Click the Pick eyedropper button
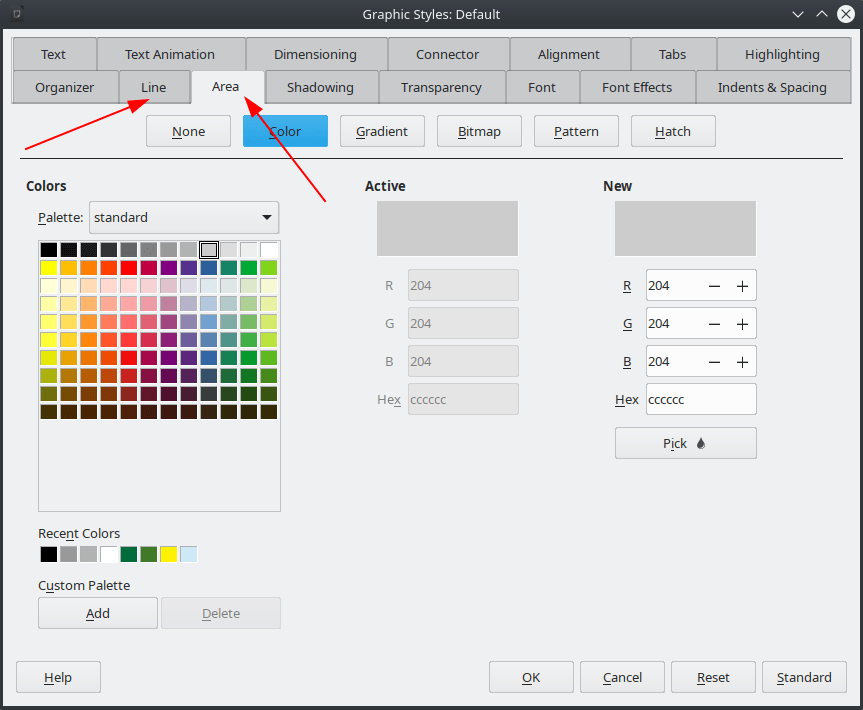Viewport: 863px width, 710px height. [x=685, y=443]
